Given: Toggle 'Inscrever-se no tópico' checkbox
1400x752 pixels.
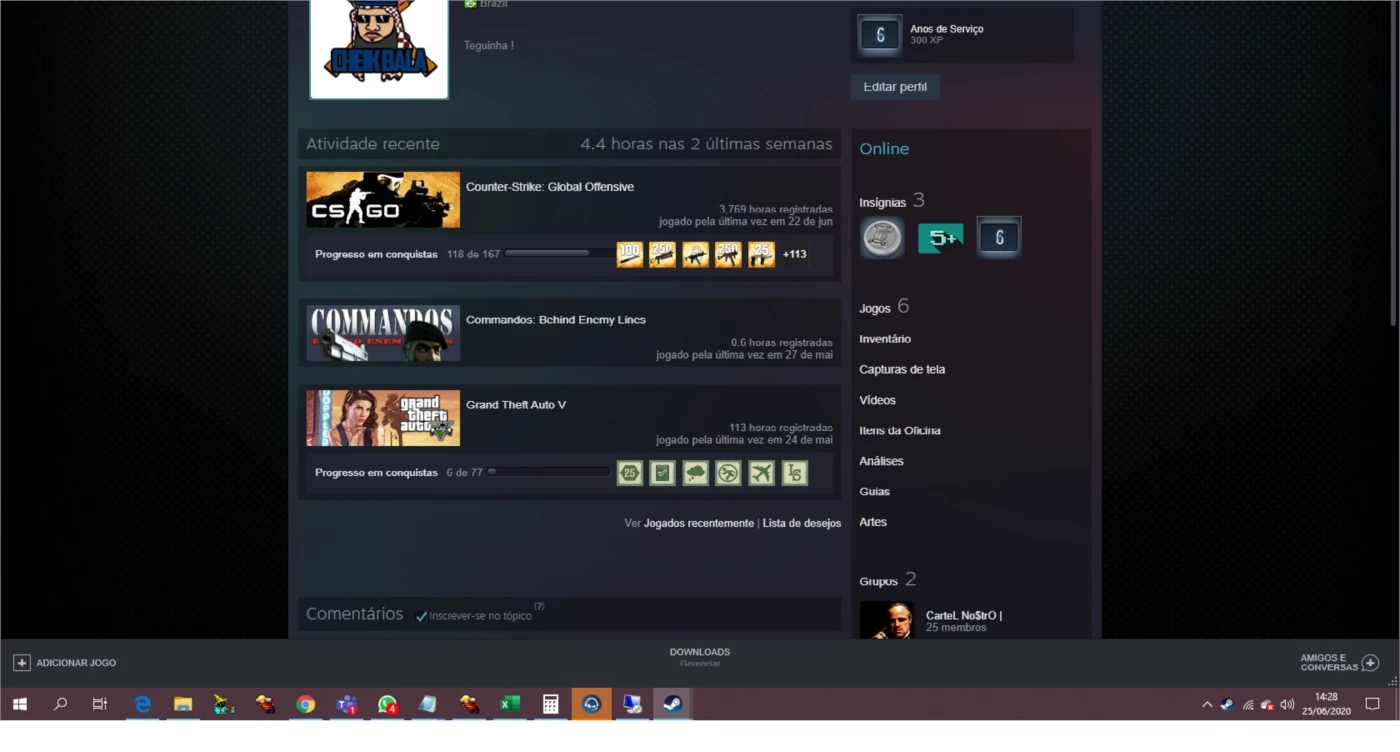Looking at the screenshot, I should tap(421, 616).
